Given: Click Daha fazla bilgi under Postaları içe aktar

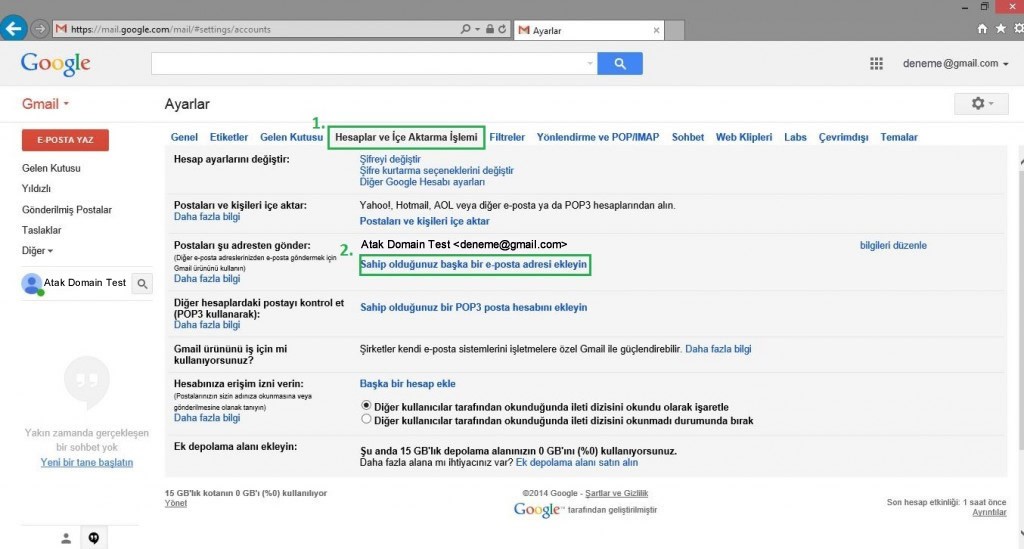Looking at the screenshot, I should coord(206,217).
